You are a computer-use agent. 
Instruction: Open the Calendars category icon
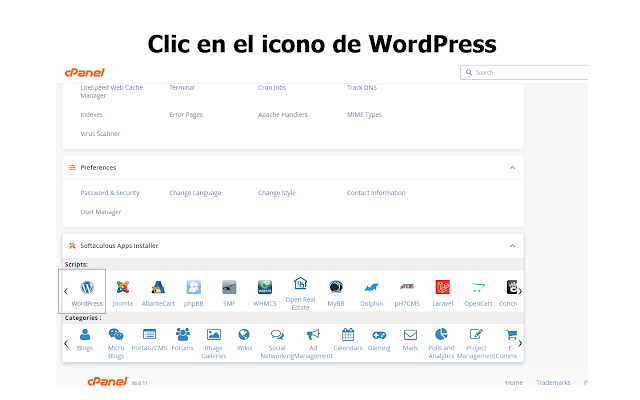(348, 335)
